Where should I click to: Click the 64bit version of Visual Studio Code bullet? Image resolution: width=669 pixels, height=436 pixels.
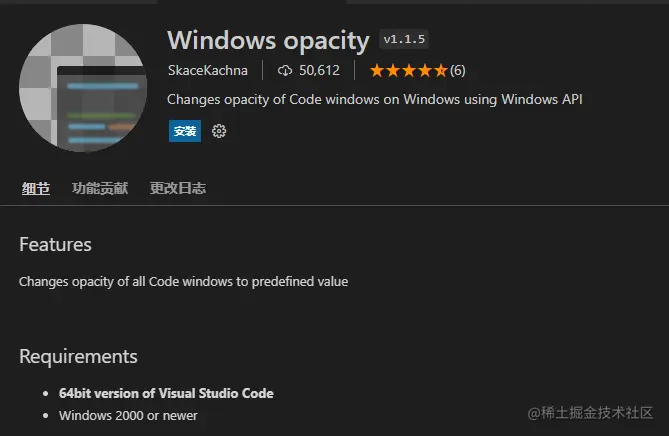(166, 393)
